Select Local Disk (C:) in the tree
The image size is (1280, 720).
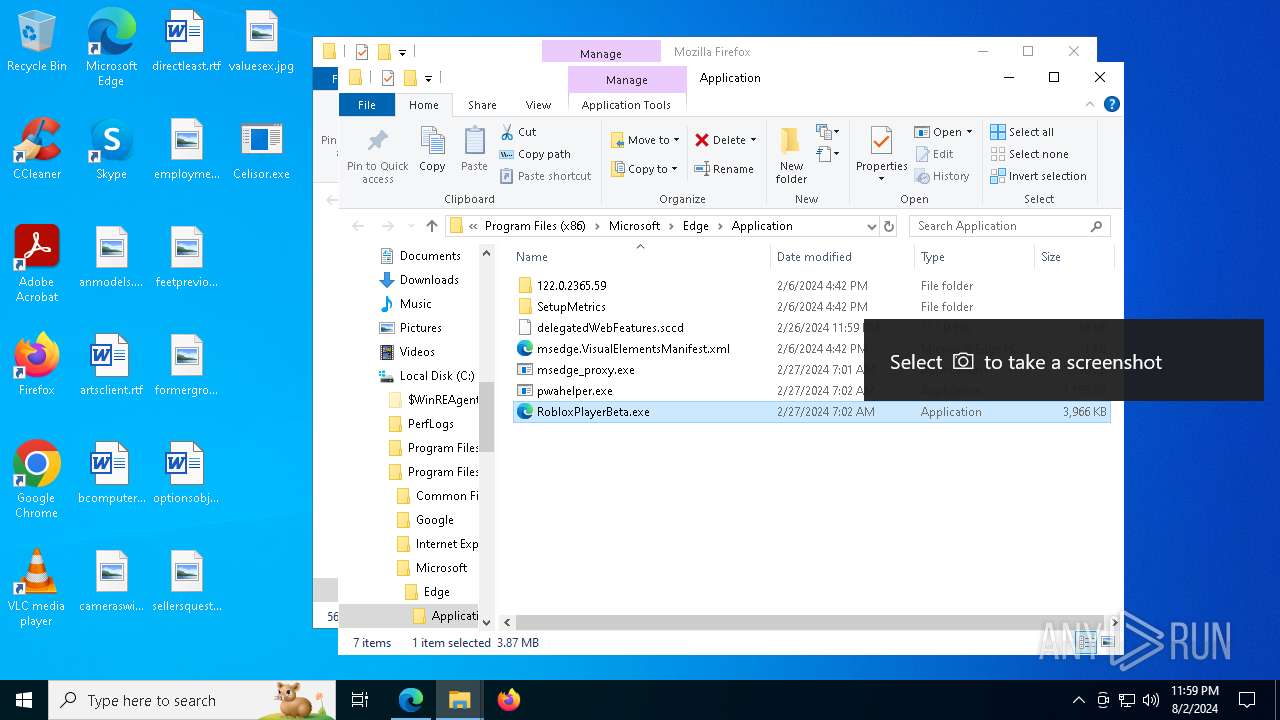coord(437,376)
